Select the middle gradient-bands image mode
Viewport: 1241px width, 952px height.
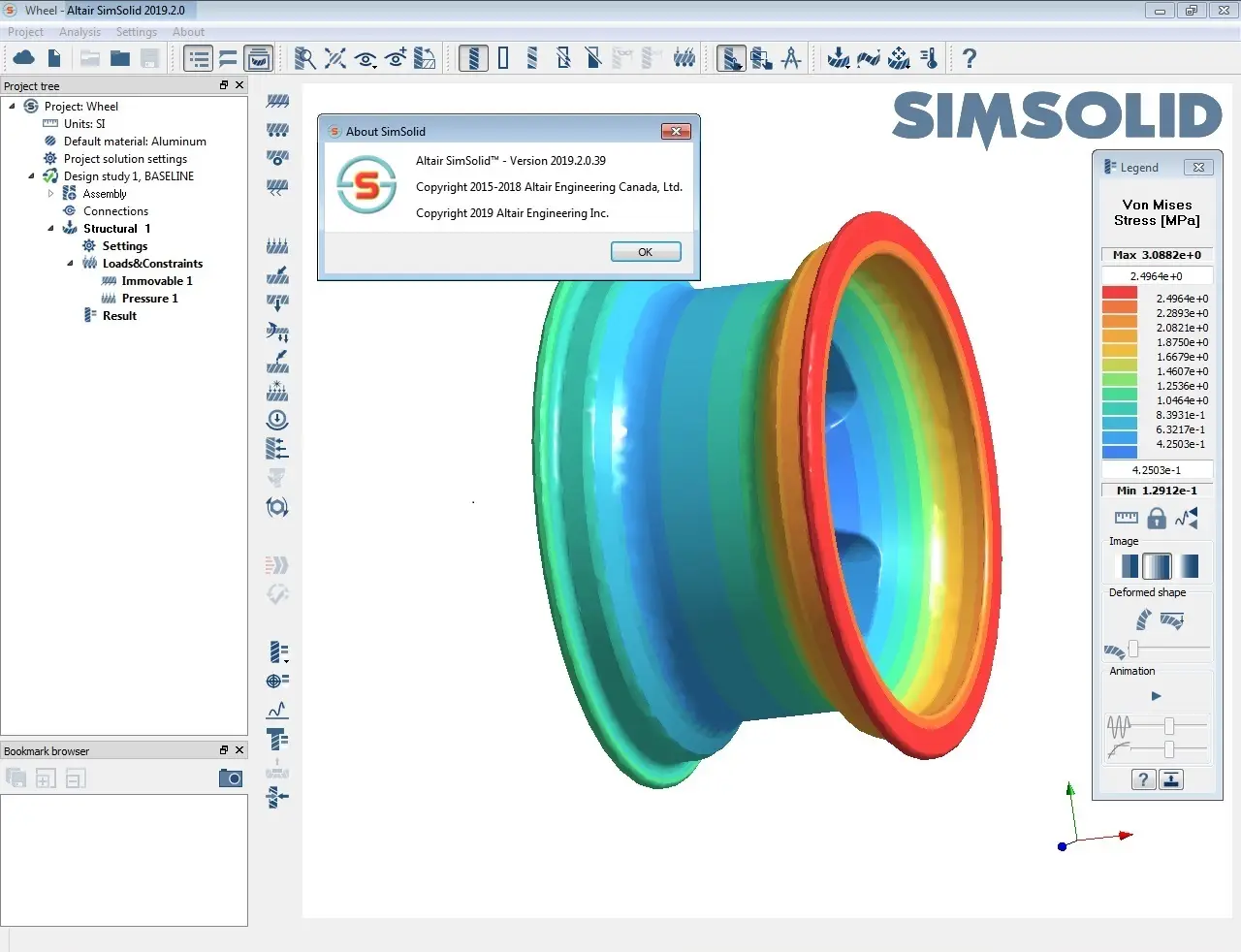click(x=1157, y=565)
